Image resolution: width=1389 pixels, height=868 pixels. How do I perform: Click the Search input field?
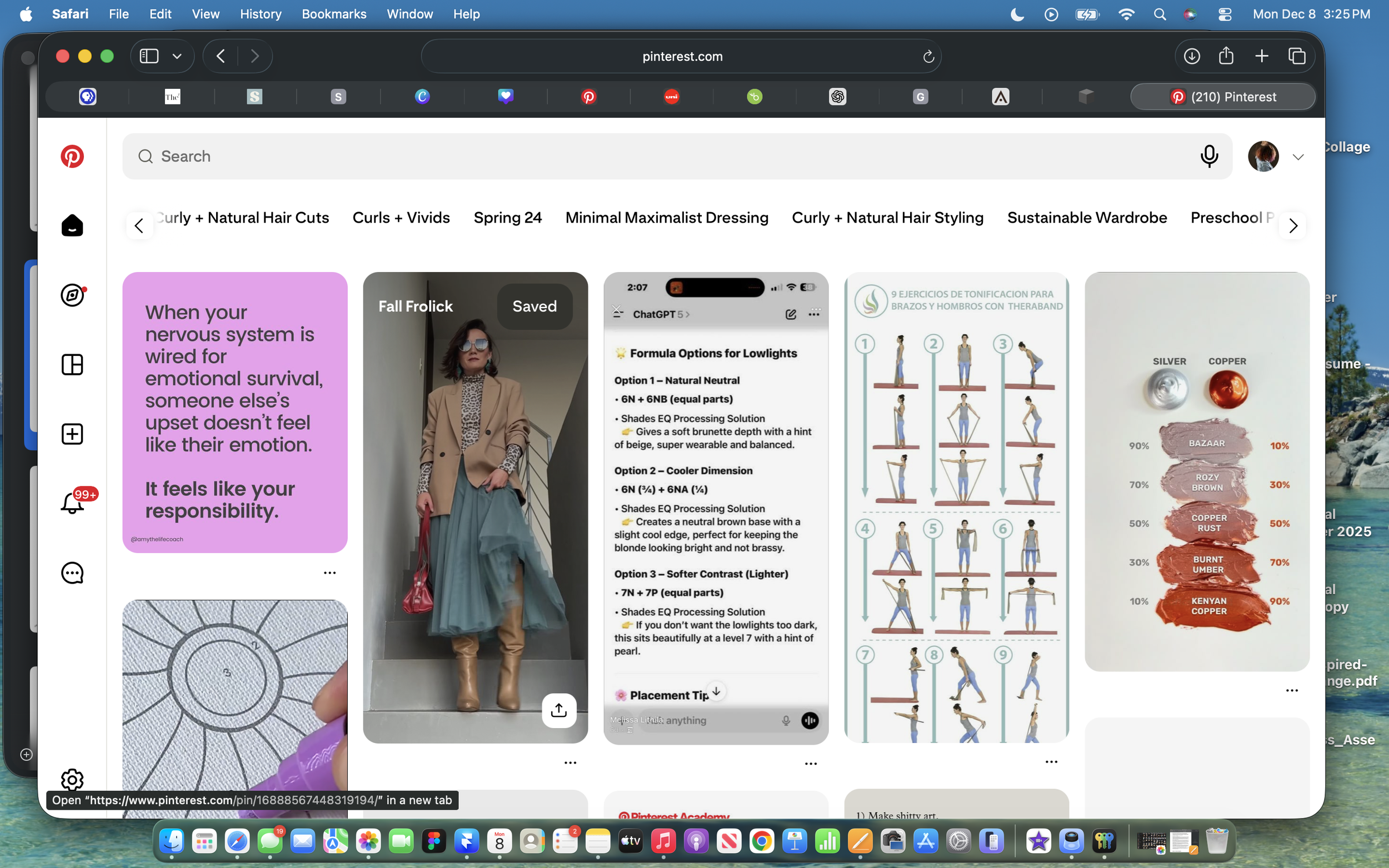(x=661, y=156)
